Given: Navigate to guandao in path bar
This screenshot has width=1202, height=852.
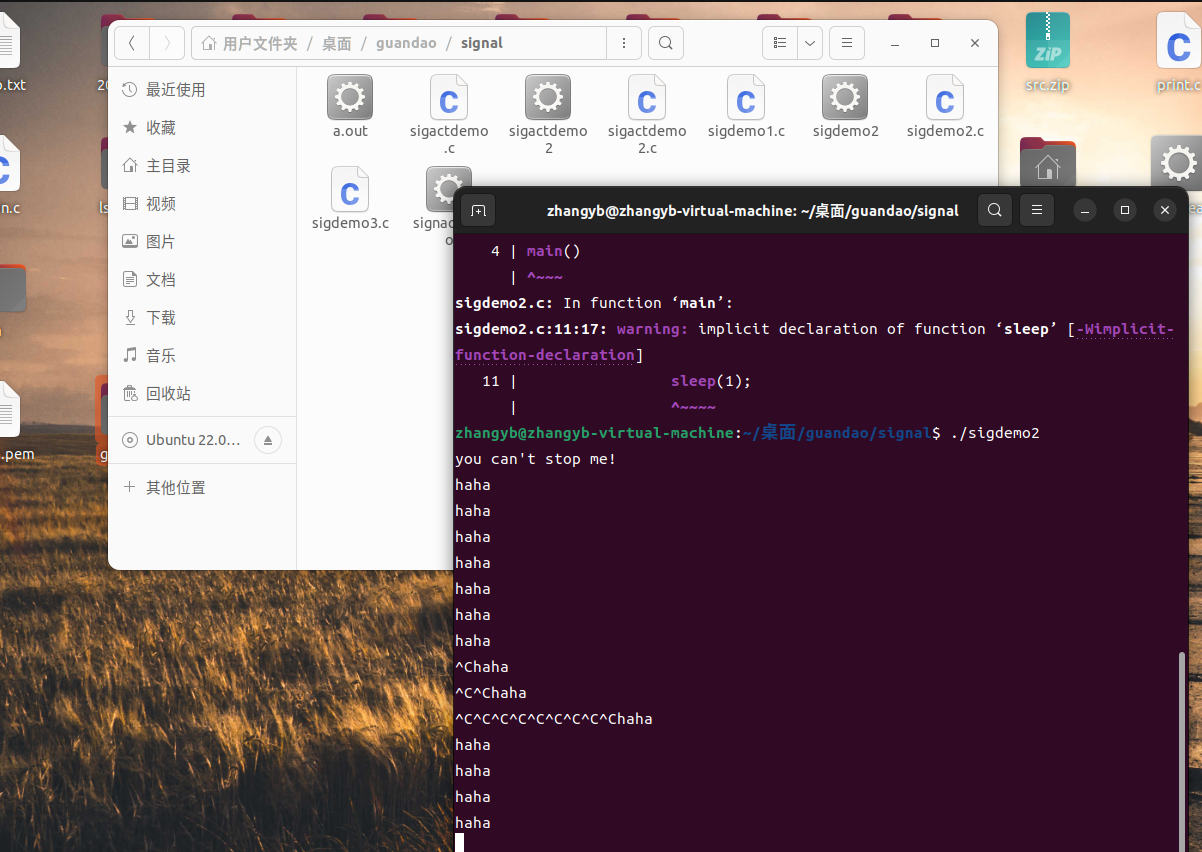Looking at the screenshot, I should (x=406, y=43).
